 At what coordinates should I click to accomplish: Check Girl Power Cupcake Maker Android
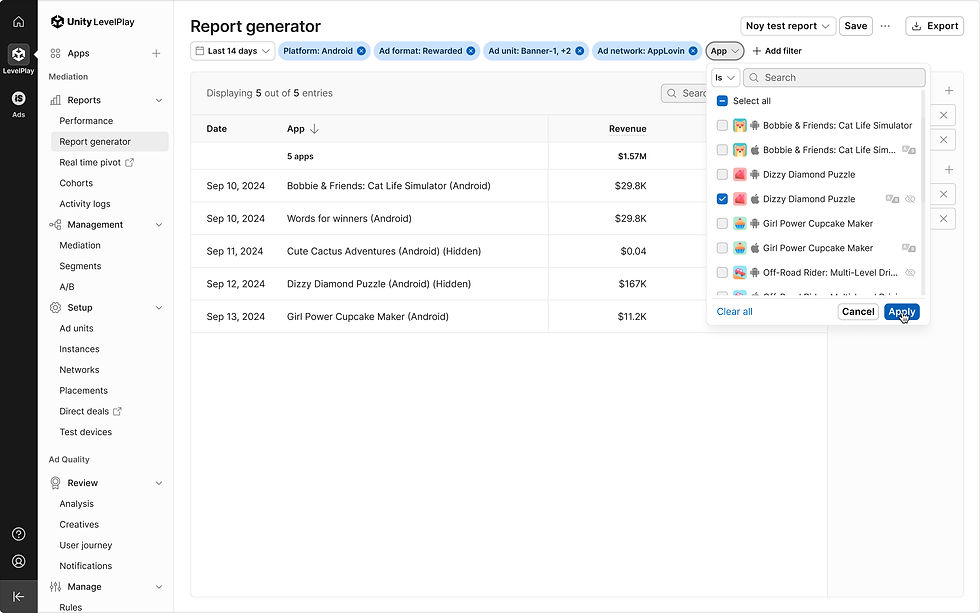click(722, 223)
